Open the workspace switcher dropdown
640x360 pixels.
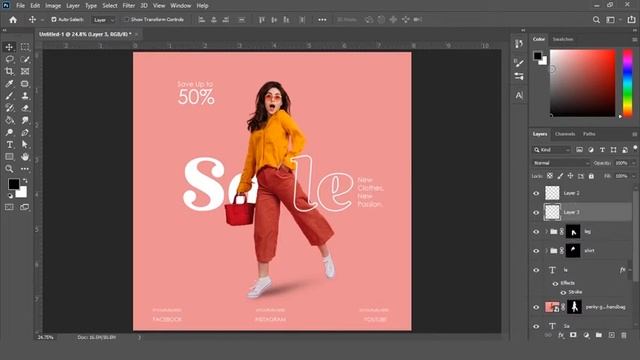coord(612,20)
